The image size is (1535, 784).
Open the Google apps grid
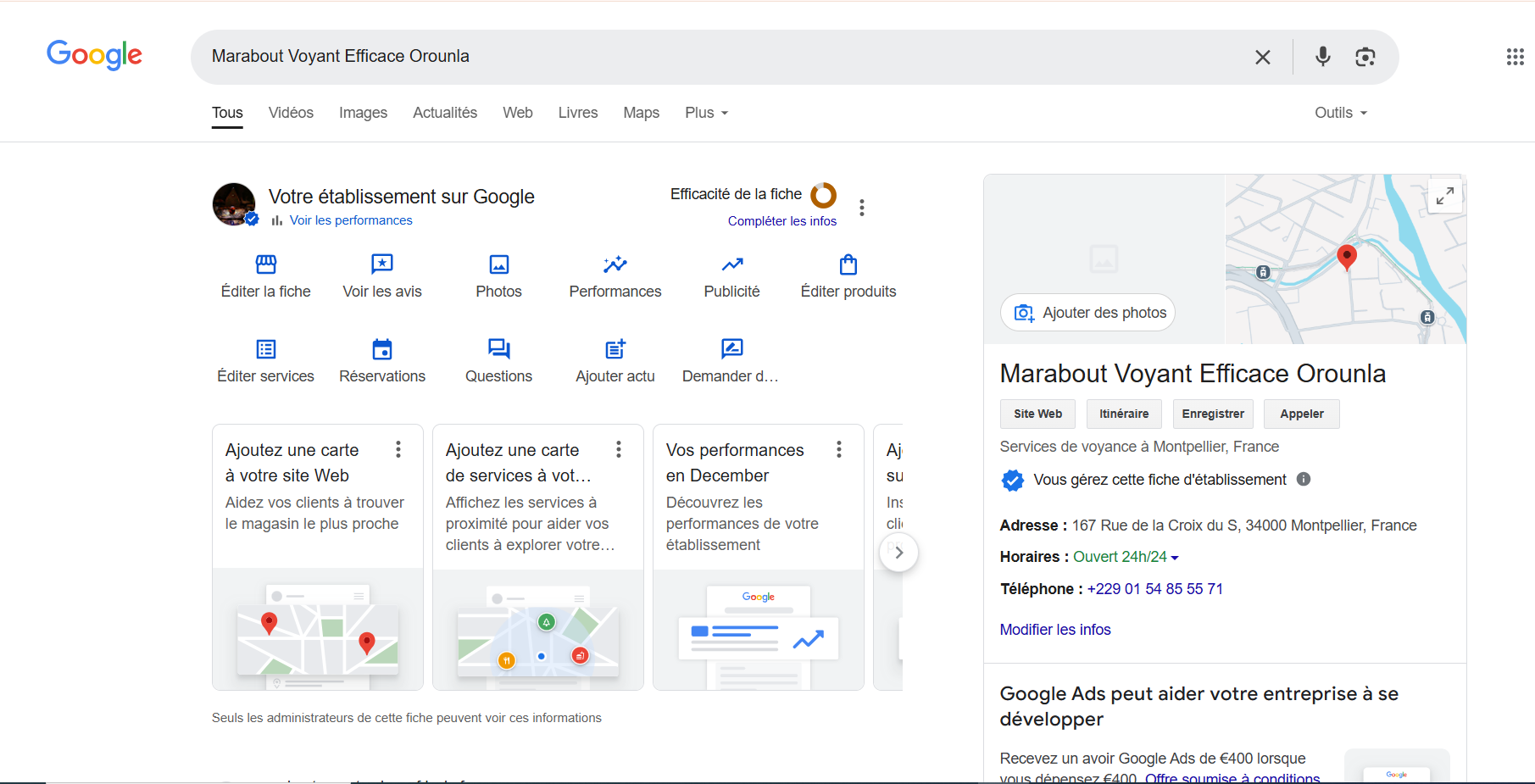click(1515, 57)
